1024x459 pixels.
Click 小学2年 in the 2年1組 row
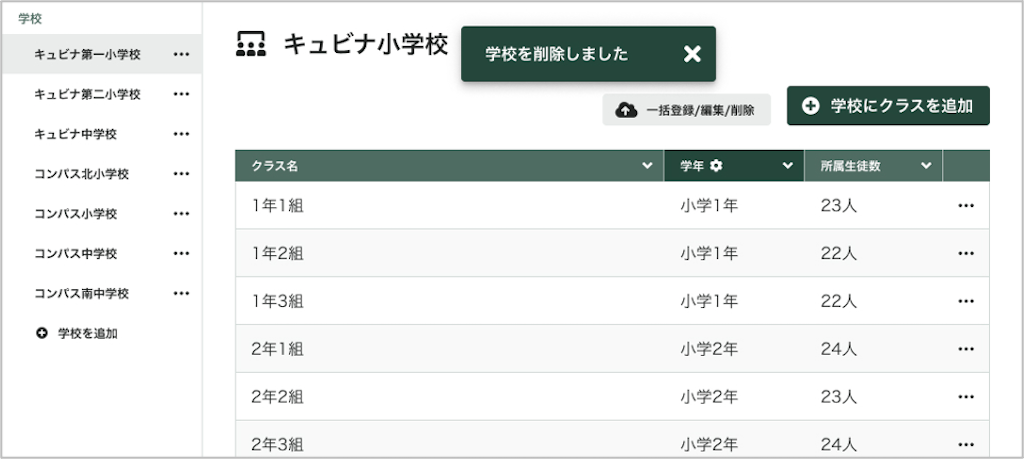click(x=709, y=349)
